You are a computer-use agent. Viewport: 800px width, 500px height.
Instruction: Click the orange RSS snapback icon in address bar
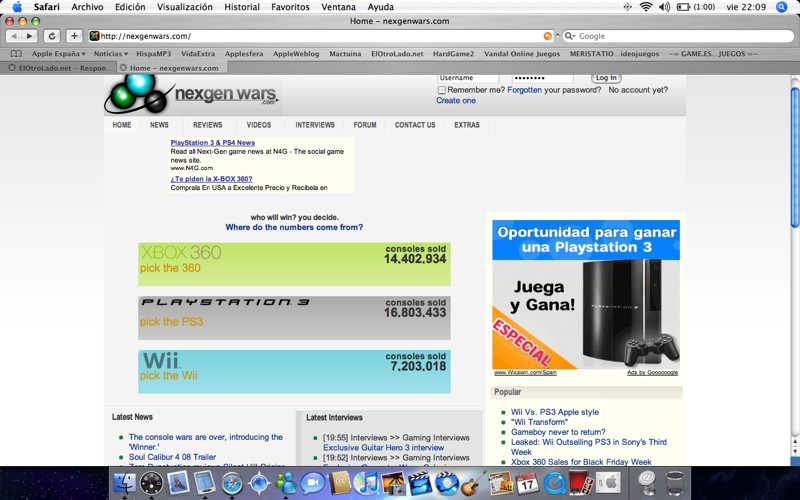tap(547, 36)
